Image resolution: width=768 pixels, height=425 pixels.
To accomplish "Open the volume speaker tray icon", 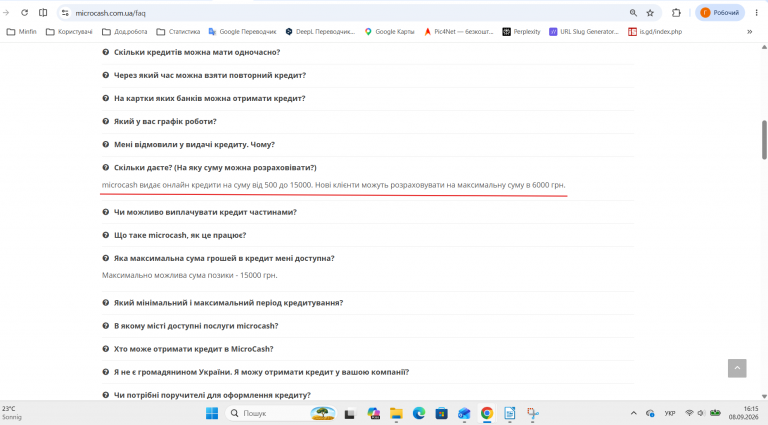I will [701, 413].
